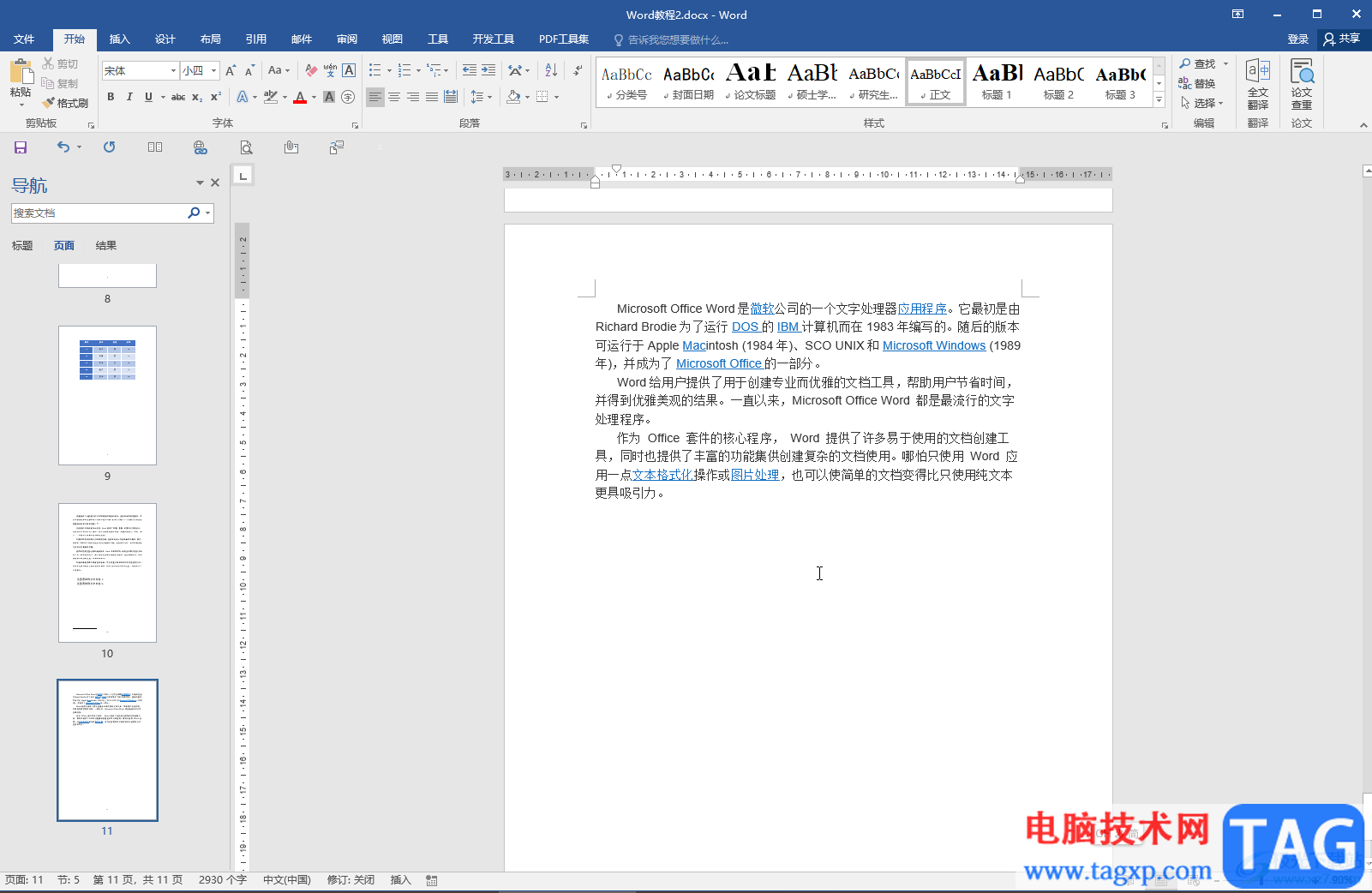1372x893 pixels.
Task: Click inside the navigation search box
Action: tap(99, 213)
